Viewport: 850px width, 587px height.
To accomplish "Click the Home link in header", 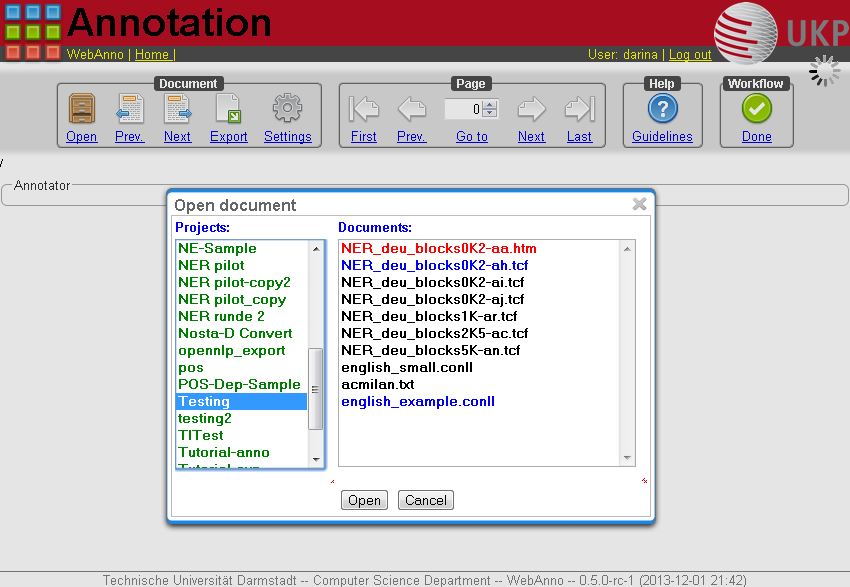I will [152, 54].
